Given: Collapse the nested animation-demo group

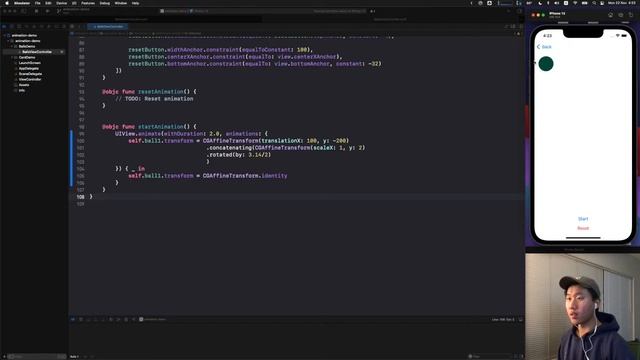Looking at the screenshot, I should coord(8,41).
